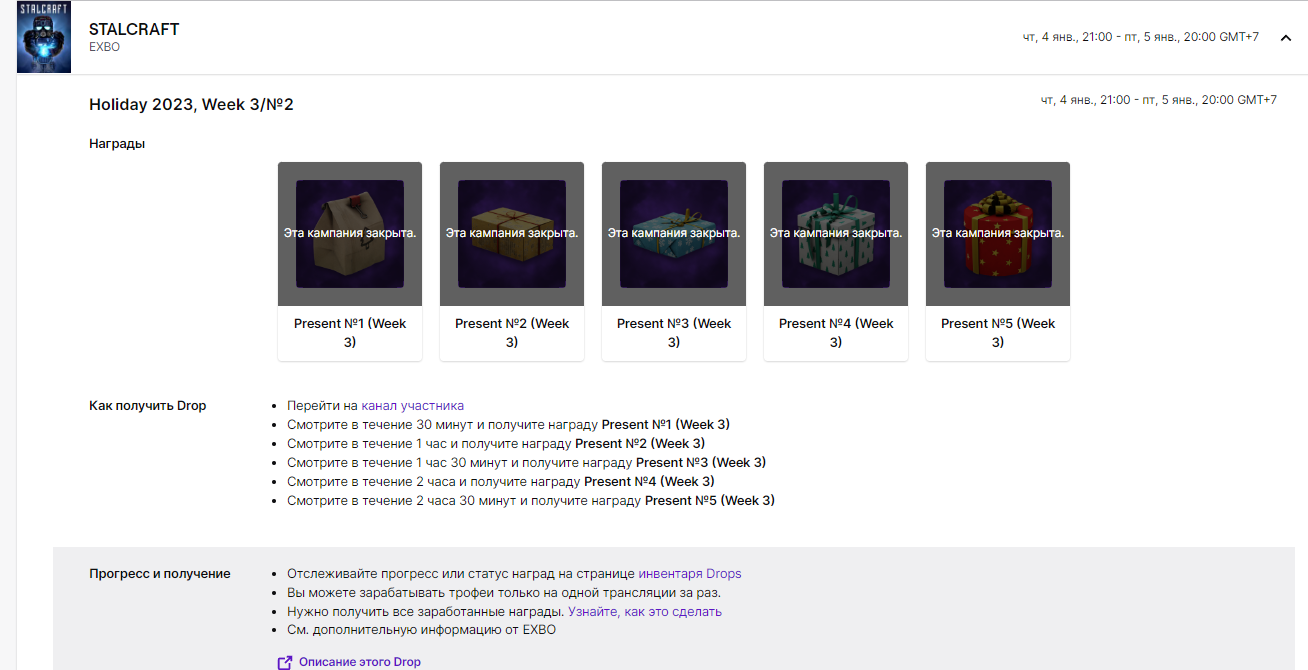Select the "Present №4 (Week 3)" caption

click(x=836, y=333)
